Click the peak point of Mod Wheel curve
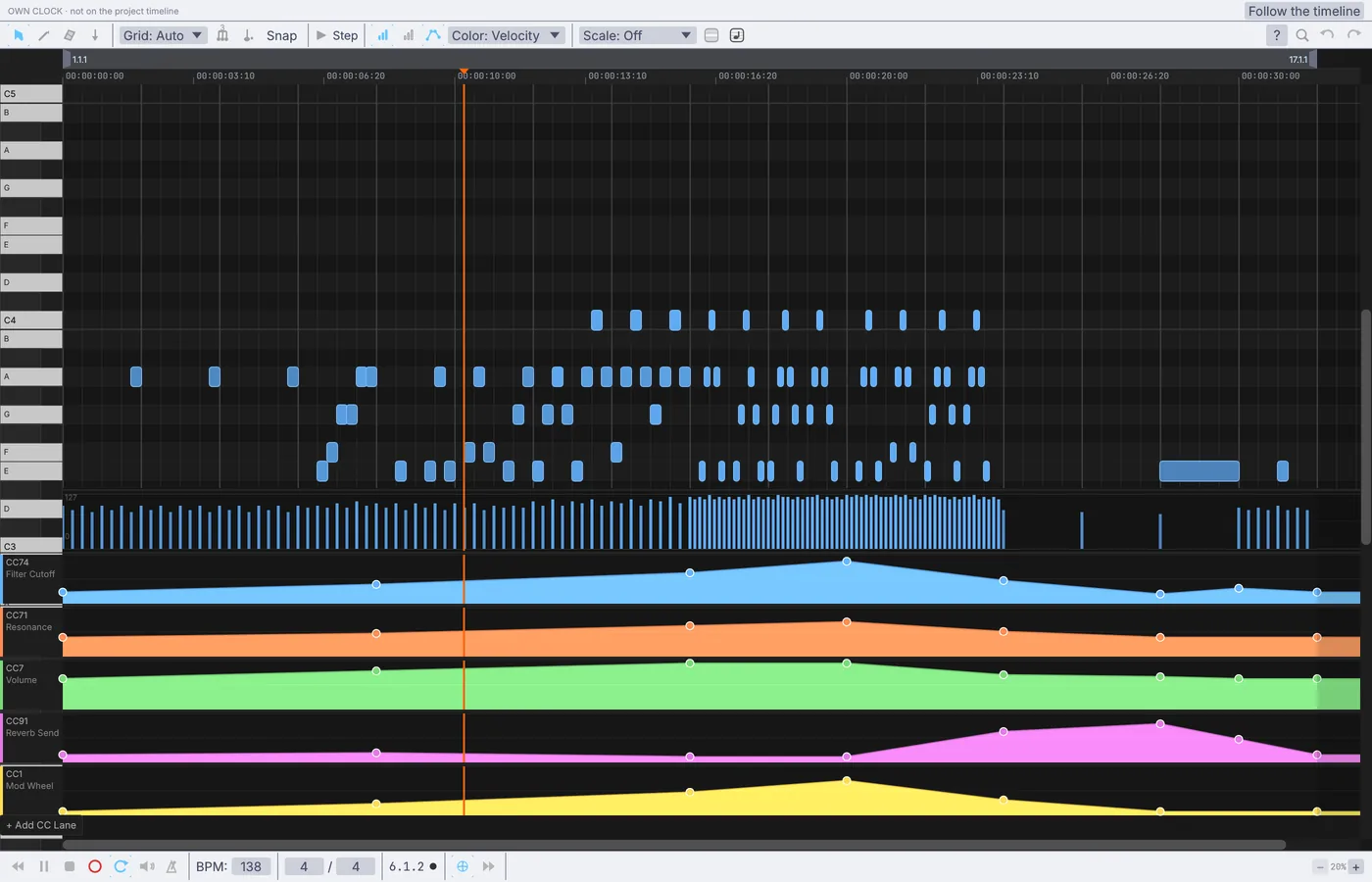This screenshot has width=1372, height=882. [x=847, y=781]
